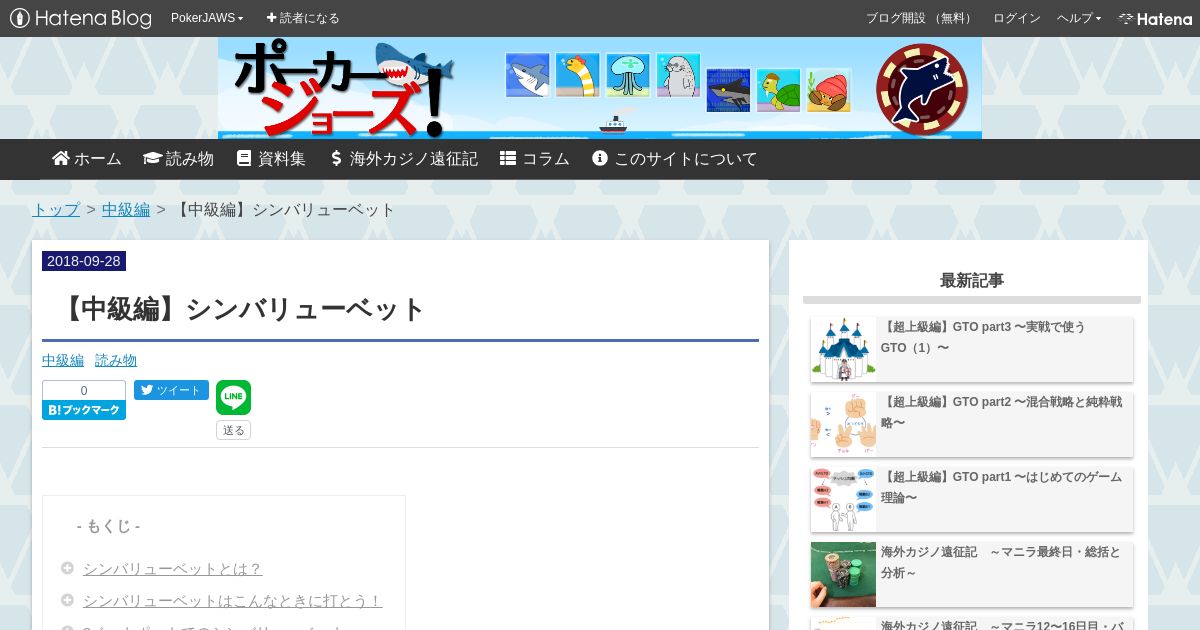Open the PokerJAWS dropdown menu
The height and width of the screenshot is (630, 1200).
click(207, 18)
